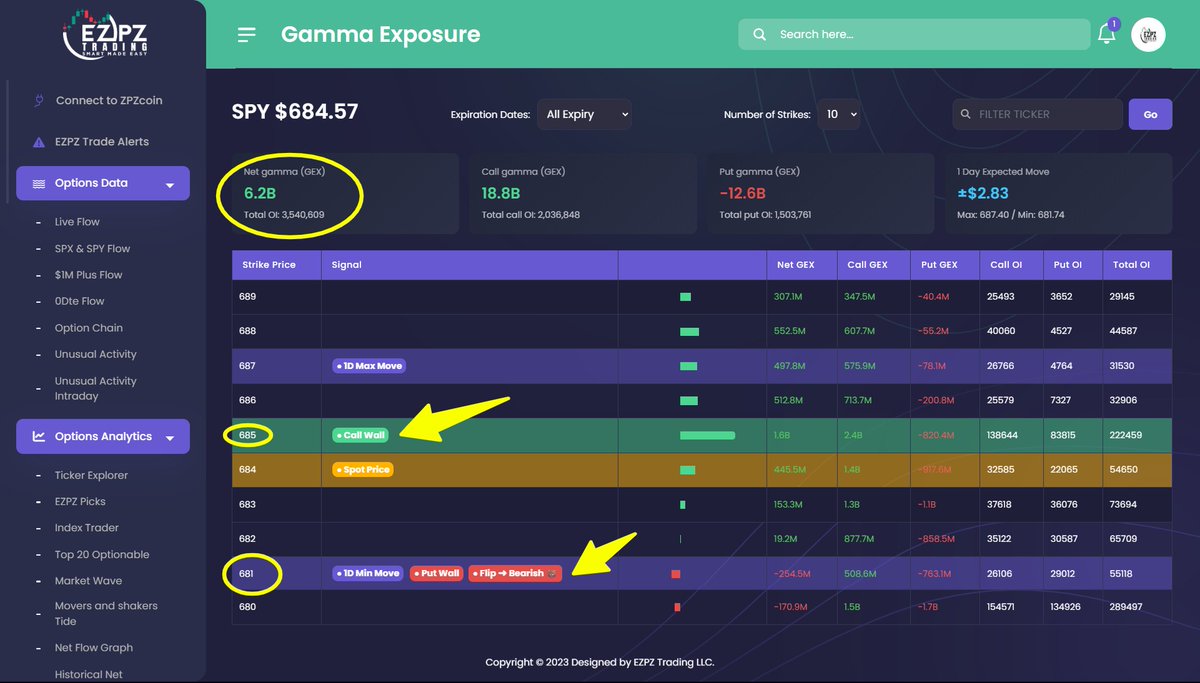
Task: Open the user profile avatar
Action: click(1148, 34)
